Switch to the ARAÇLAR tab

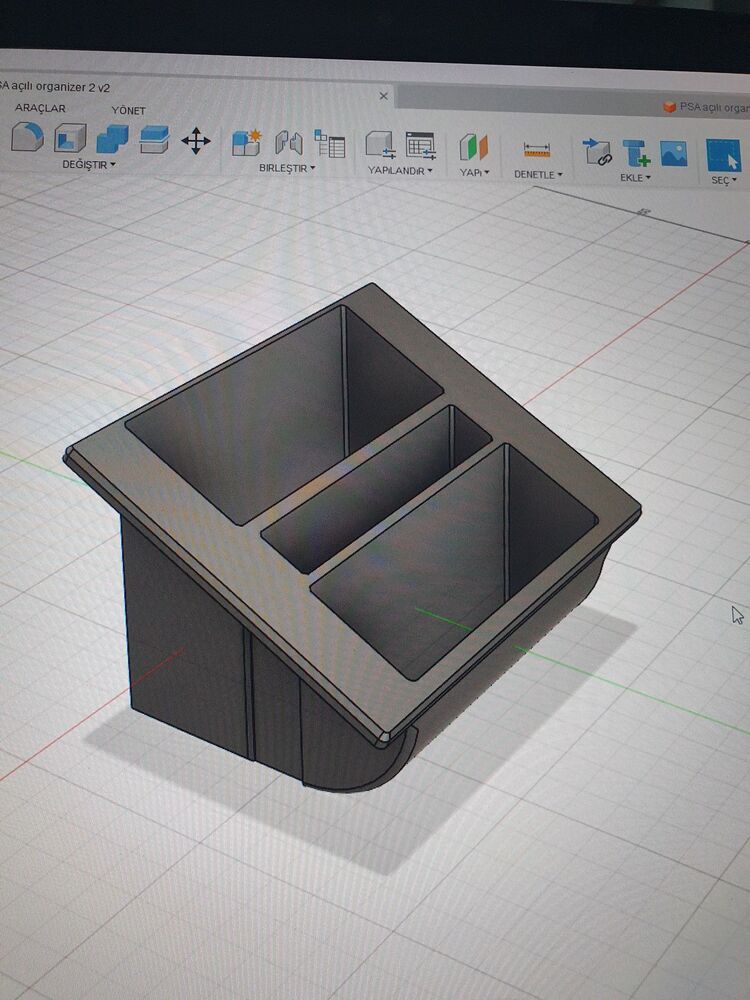coord(40,108)
